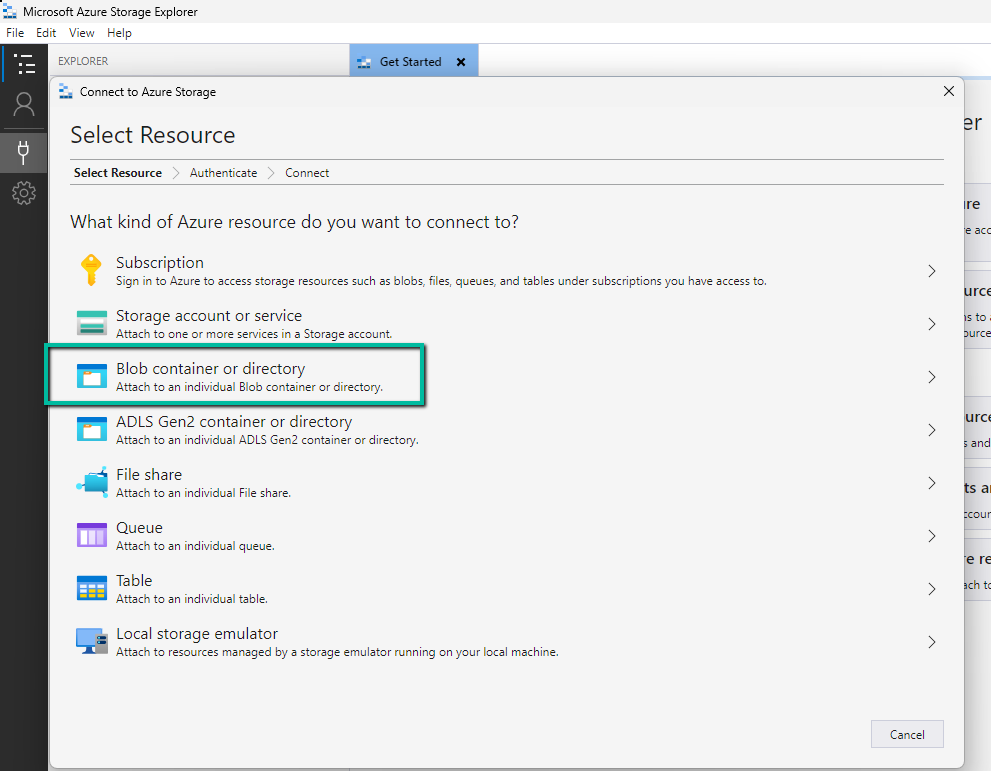The height and width of the screenshot is (771, 991).
Task: Open the File menu
Action: click(x=15, y=33)
